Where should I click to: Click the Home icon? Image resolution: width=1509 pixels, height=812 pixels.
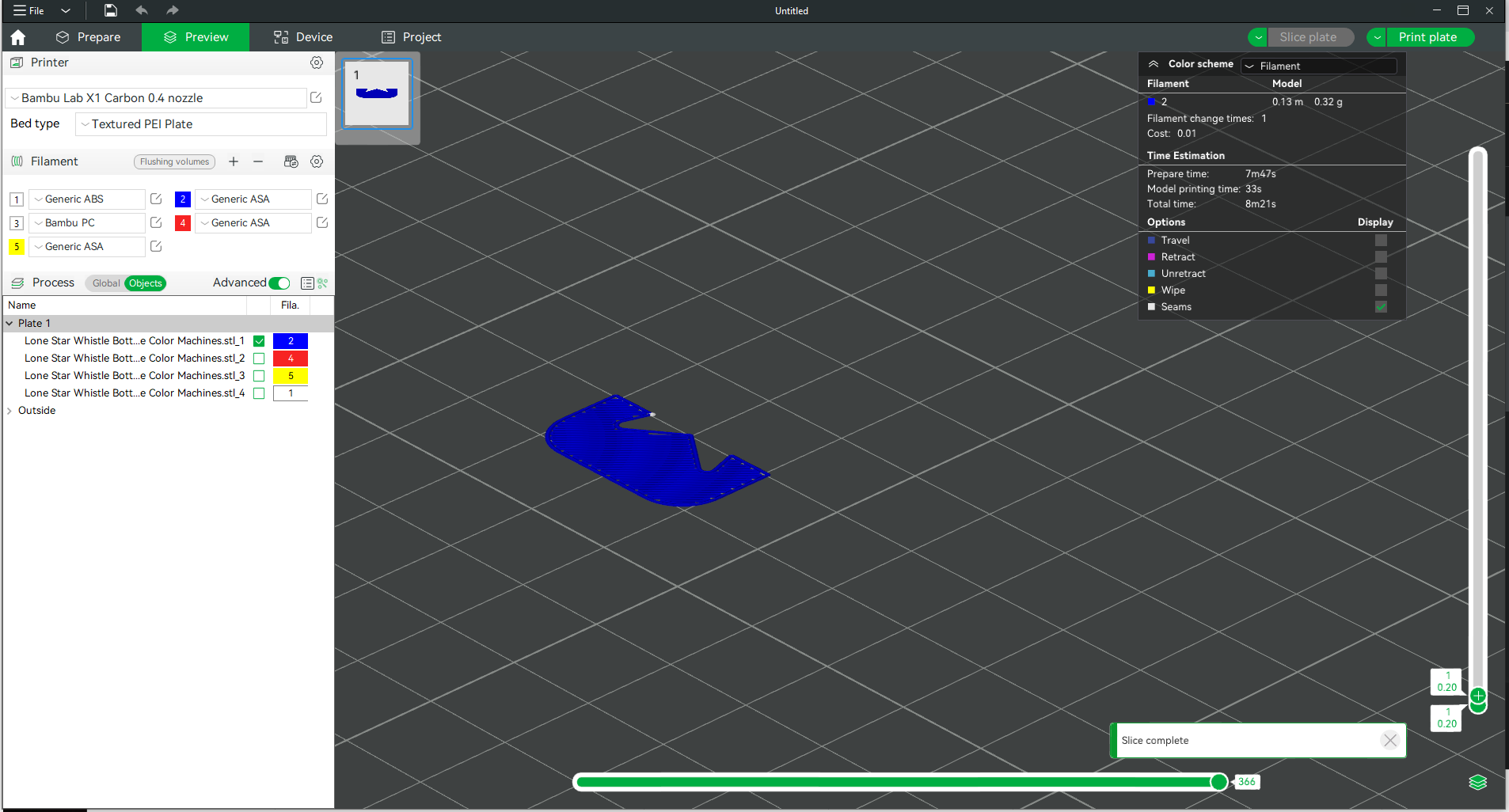pos(18,37)
